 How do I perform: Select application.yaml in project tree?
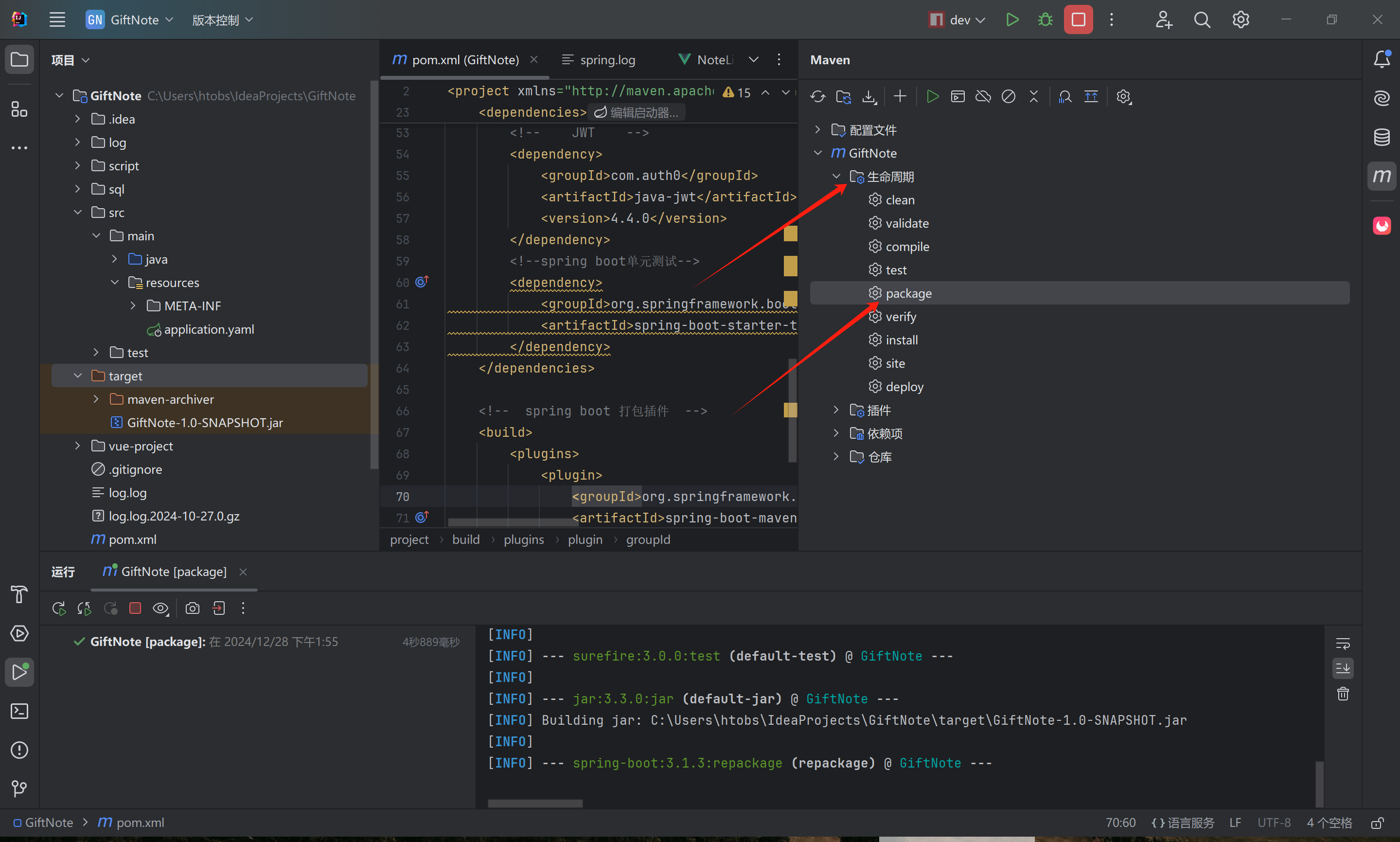point(209,329)
